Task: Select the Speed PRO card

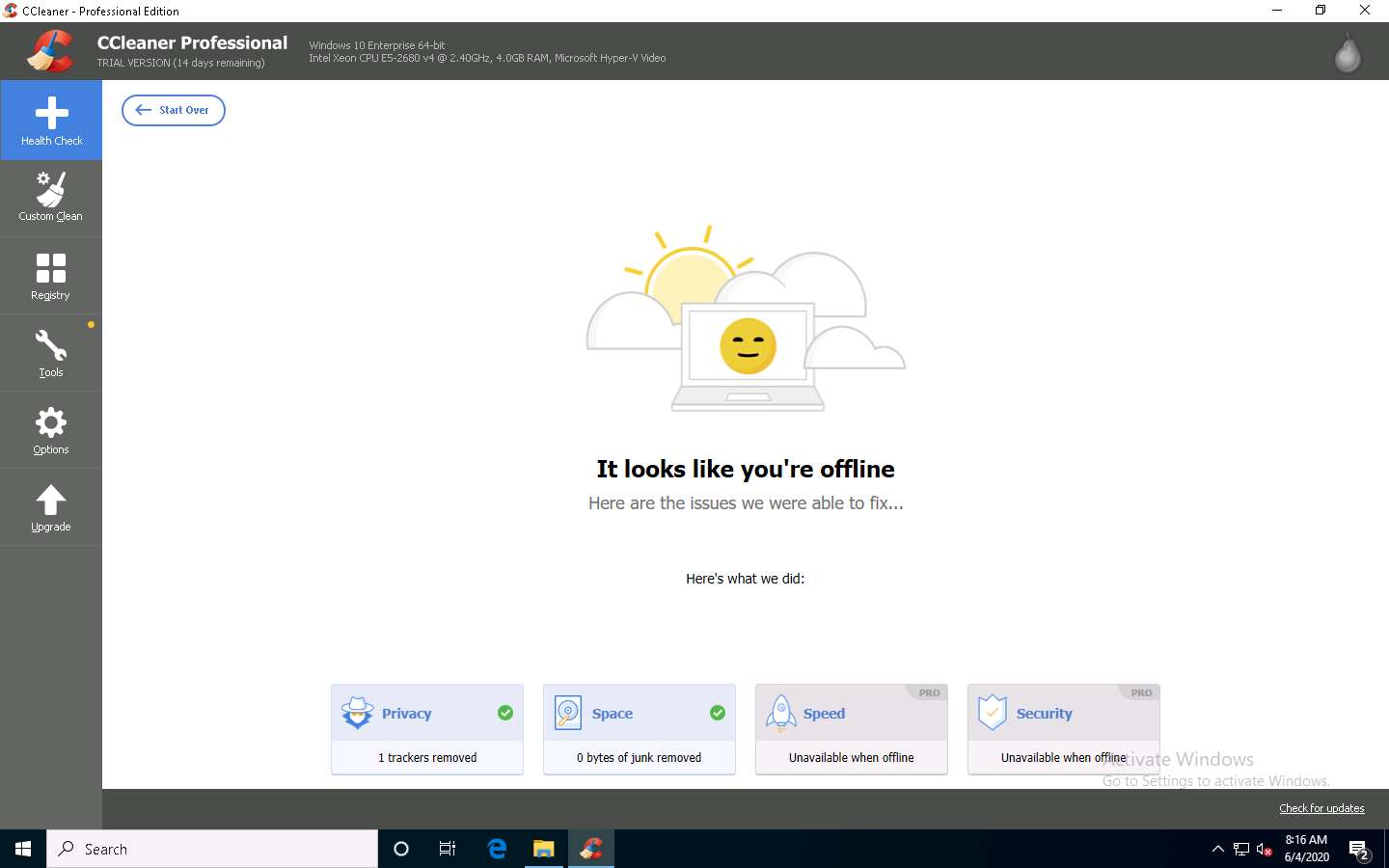Action: (x=852, y=729)
